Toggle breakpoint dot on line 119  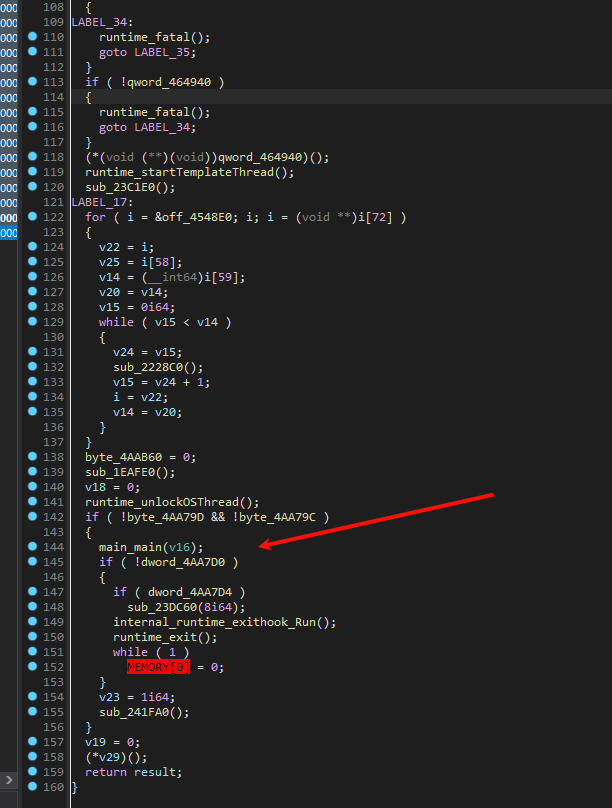(x=32, y=171)
